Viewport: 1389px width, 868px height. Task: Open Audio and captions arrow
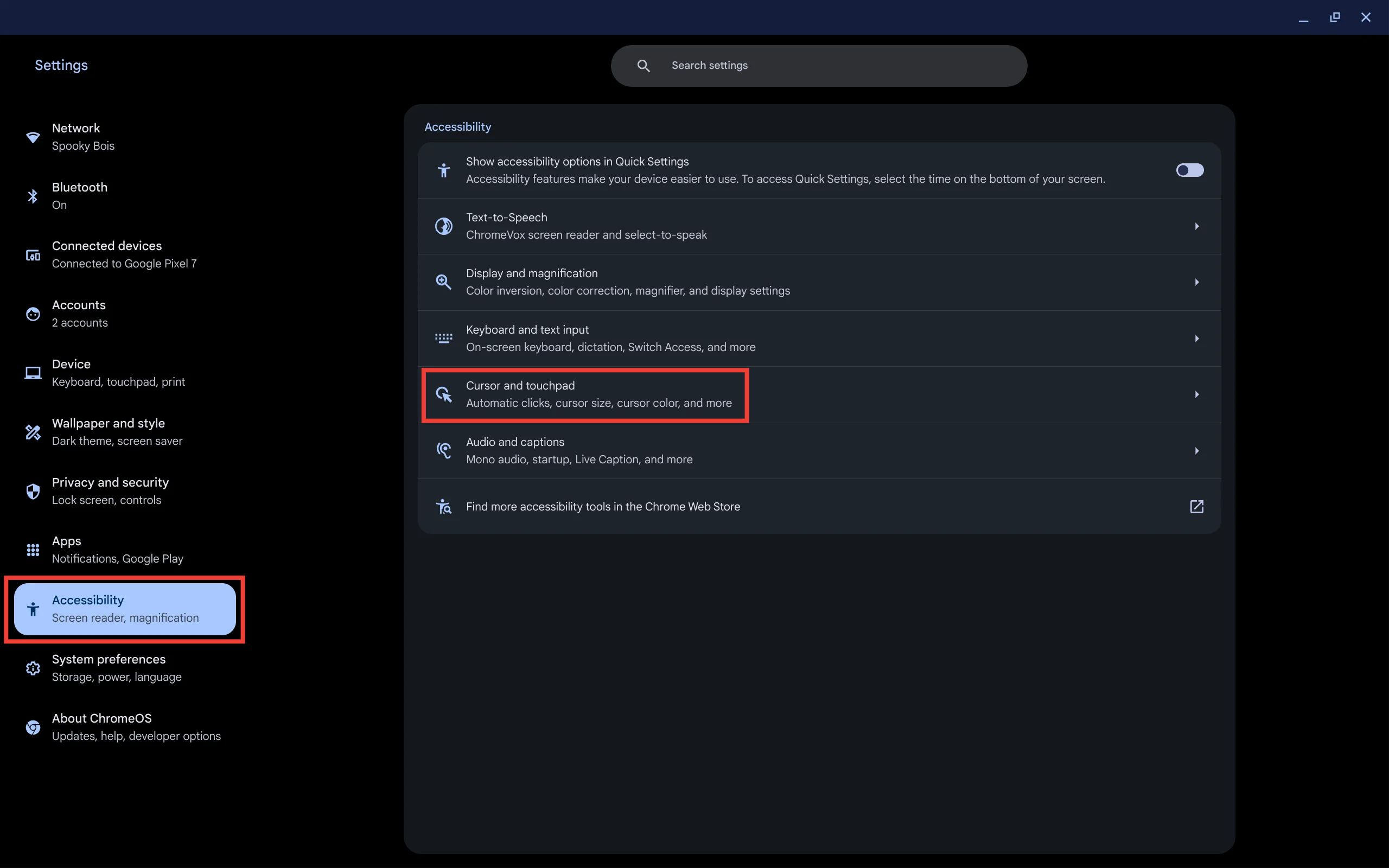(x=1197, y=451)
